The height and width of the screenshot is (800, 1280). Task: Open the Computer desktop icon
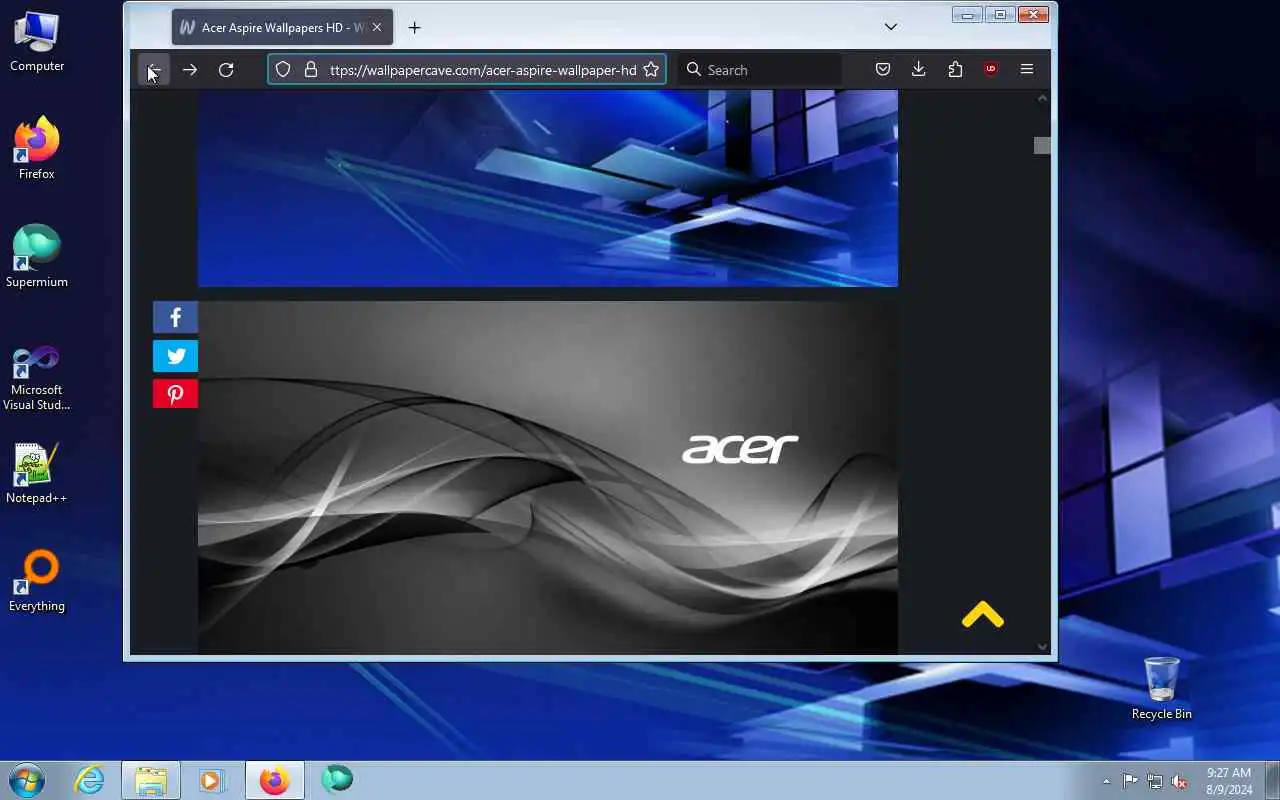click(x=37, y=41)
